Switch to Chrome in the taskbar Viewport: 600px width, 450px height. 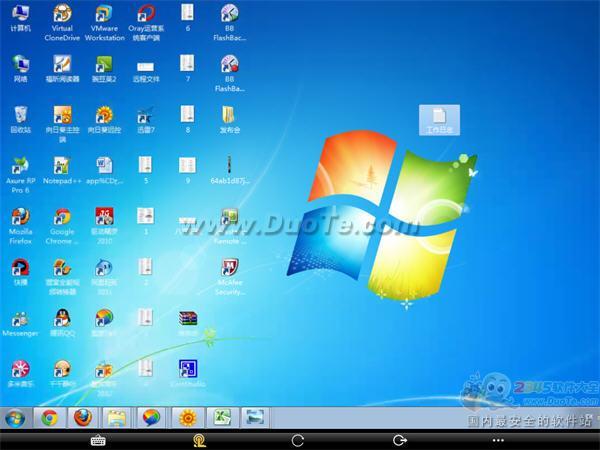click(48, 418)
